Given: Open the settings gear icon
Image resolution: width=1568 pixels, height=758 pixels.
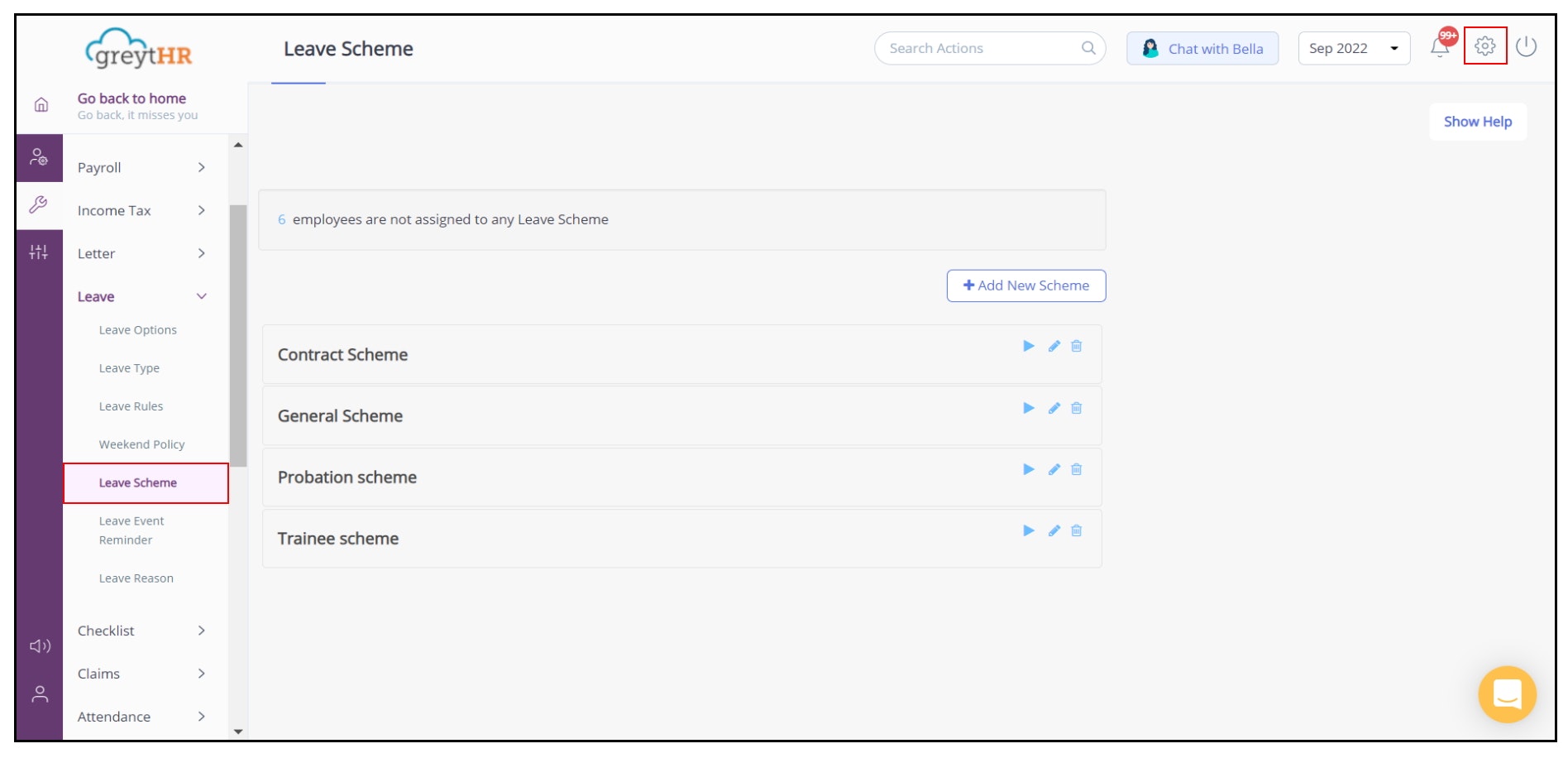Looking at the screenshot, I should point(1484,46).
